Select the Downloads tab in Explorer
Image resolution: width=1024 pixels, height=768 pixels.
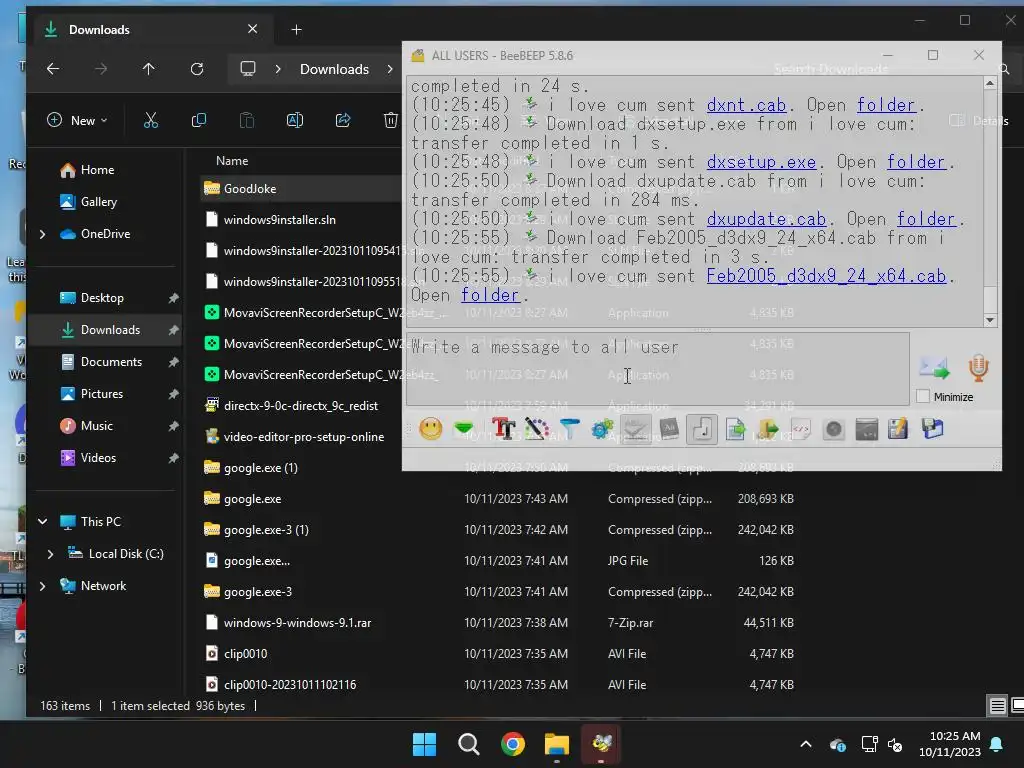152,29
